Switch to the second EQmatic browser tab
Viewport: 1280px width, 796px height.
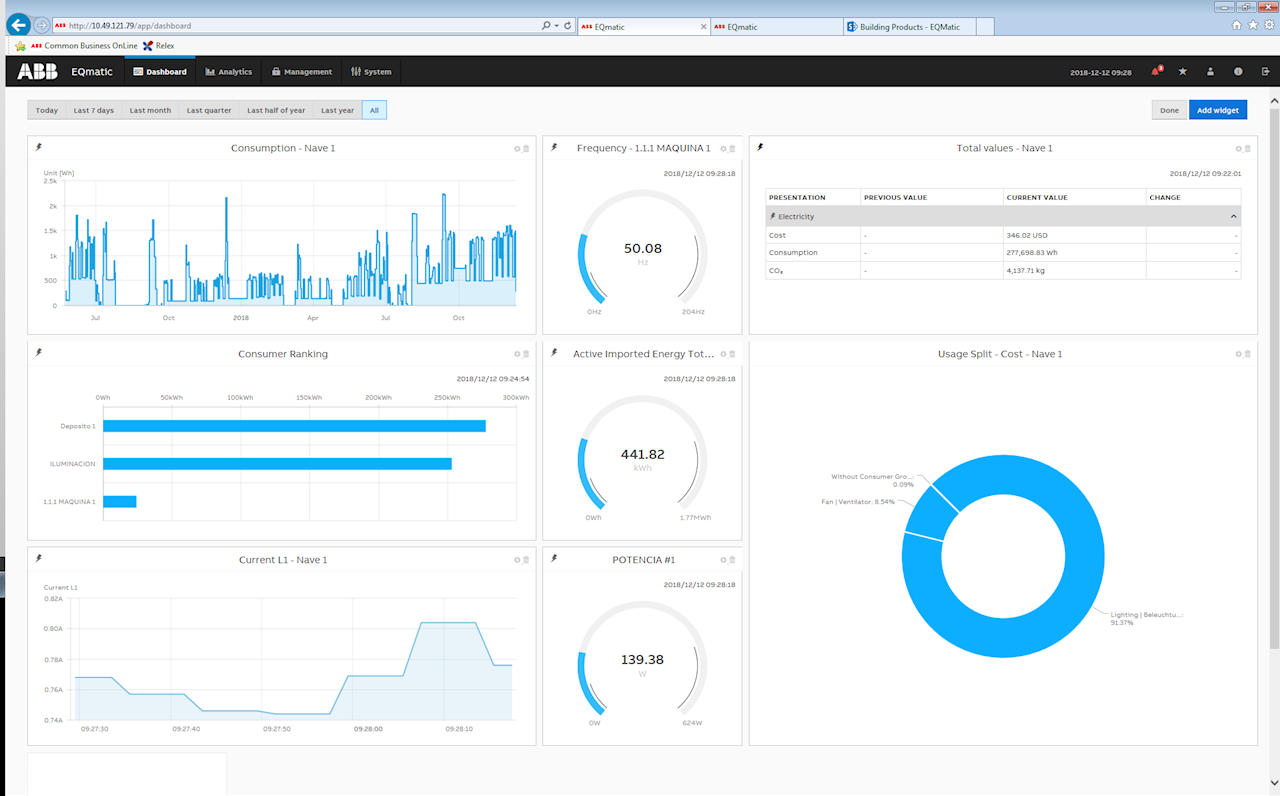pos(776,27)
